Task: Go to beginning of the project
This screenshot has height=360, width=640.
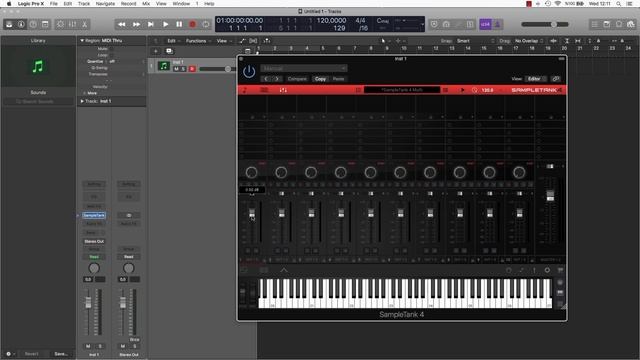Action: point(151,24)
